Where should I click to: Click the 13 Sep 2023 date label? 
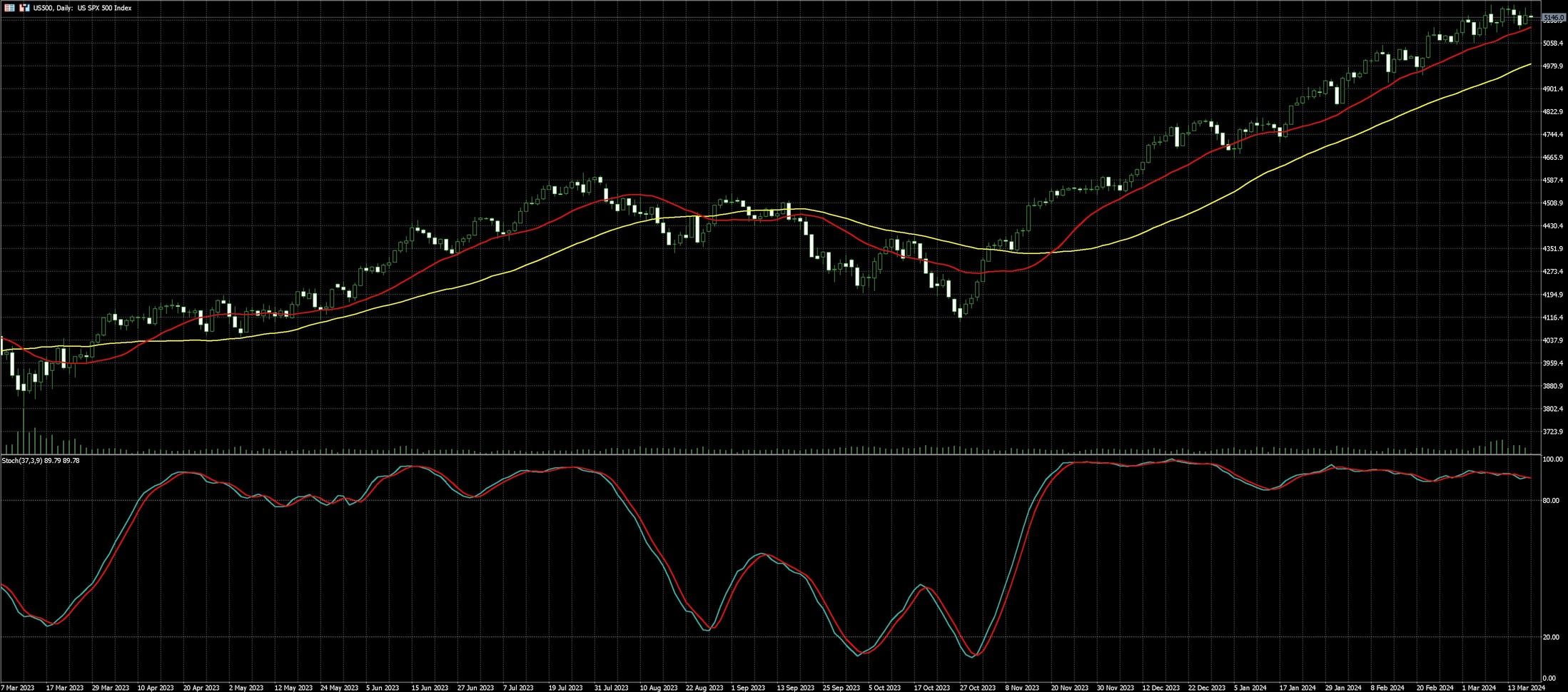pos(795,688)
